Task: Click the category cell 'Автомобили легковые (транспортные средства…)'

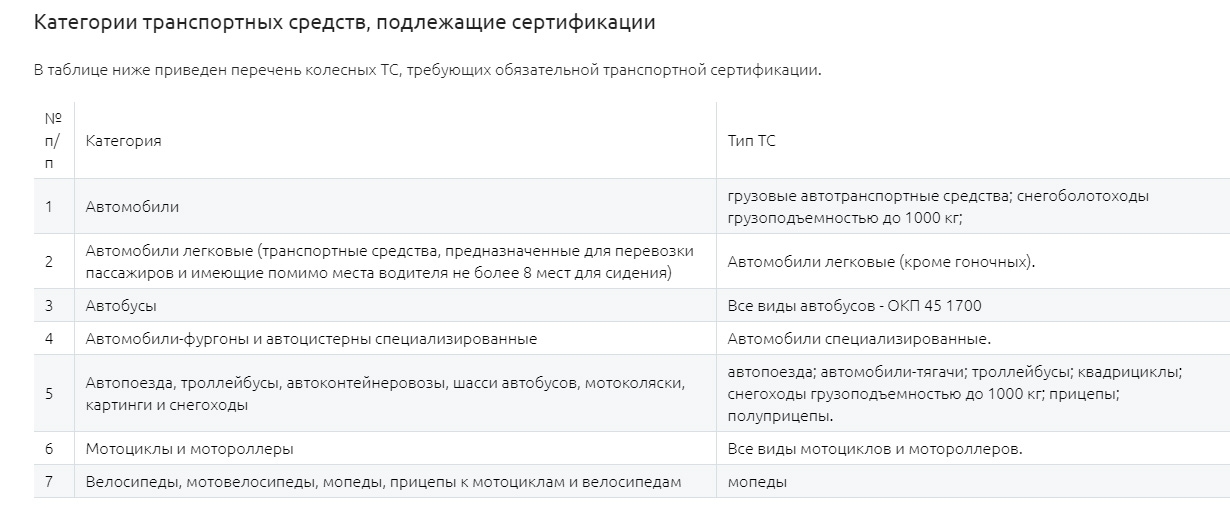Action: 395,262
